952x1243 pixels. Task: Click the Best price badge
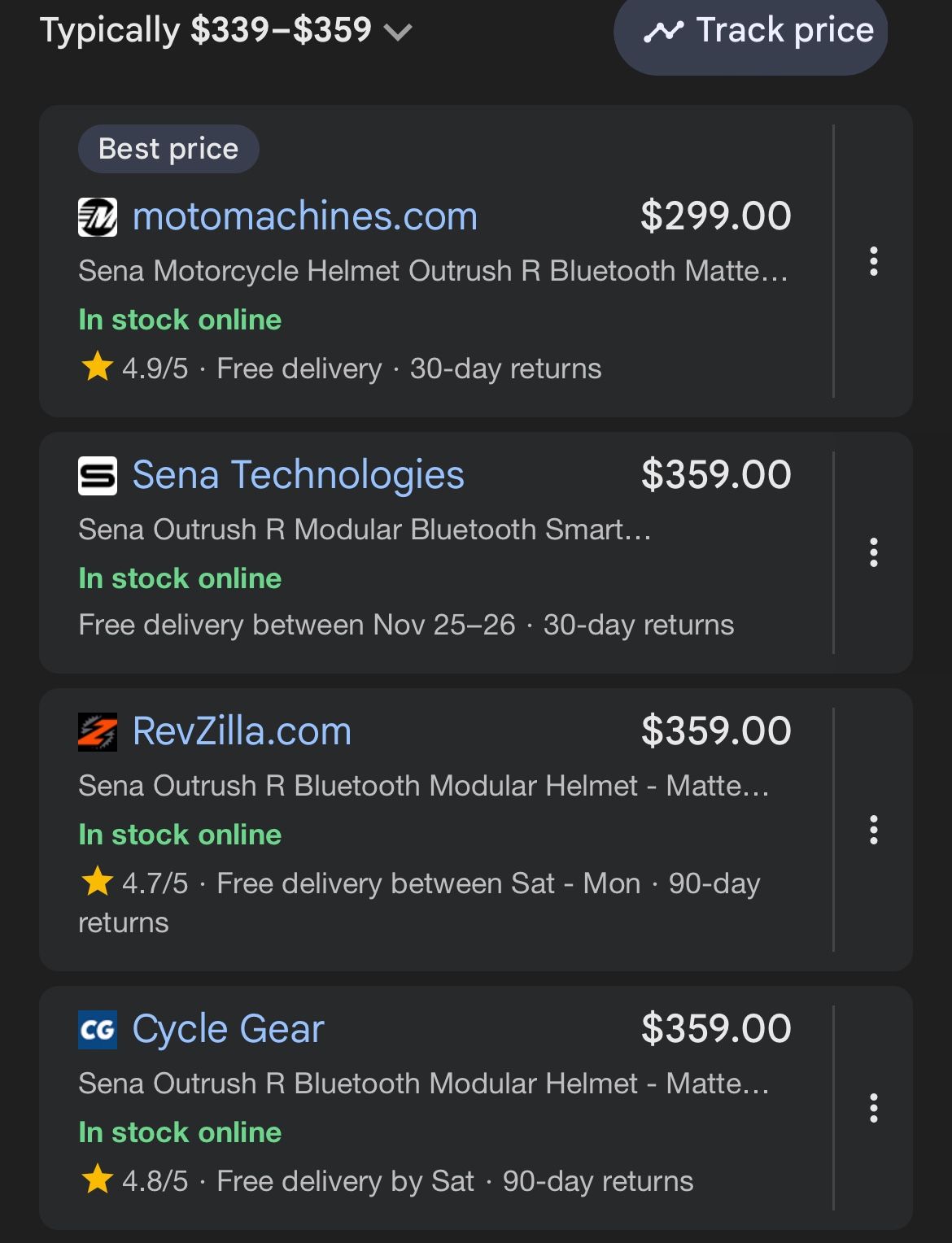point(168,147)
